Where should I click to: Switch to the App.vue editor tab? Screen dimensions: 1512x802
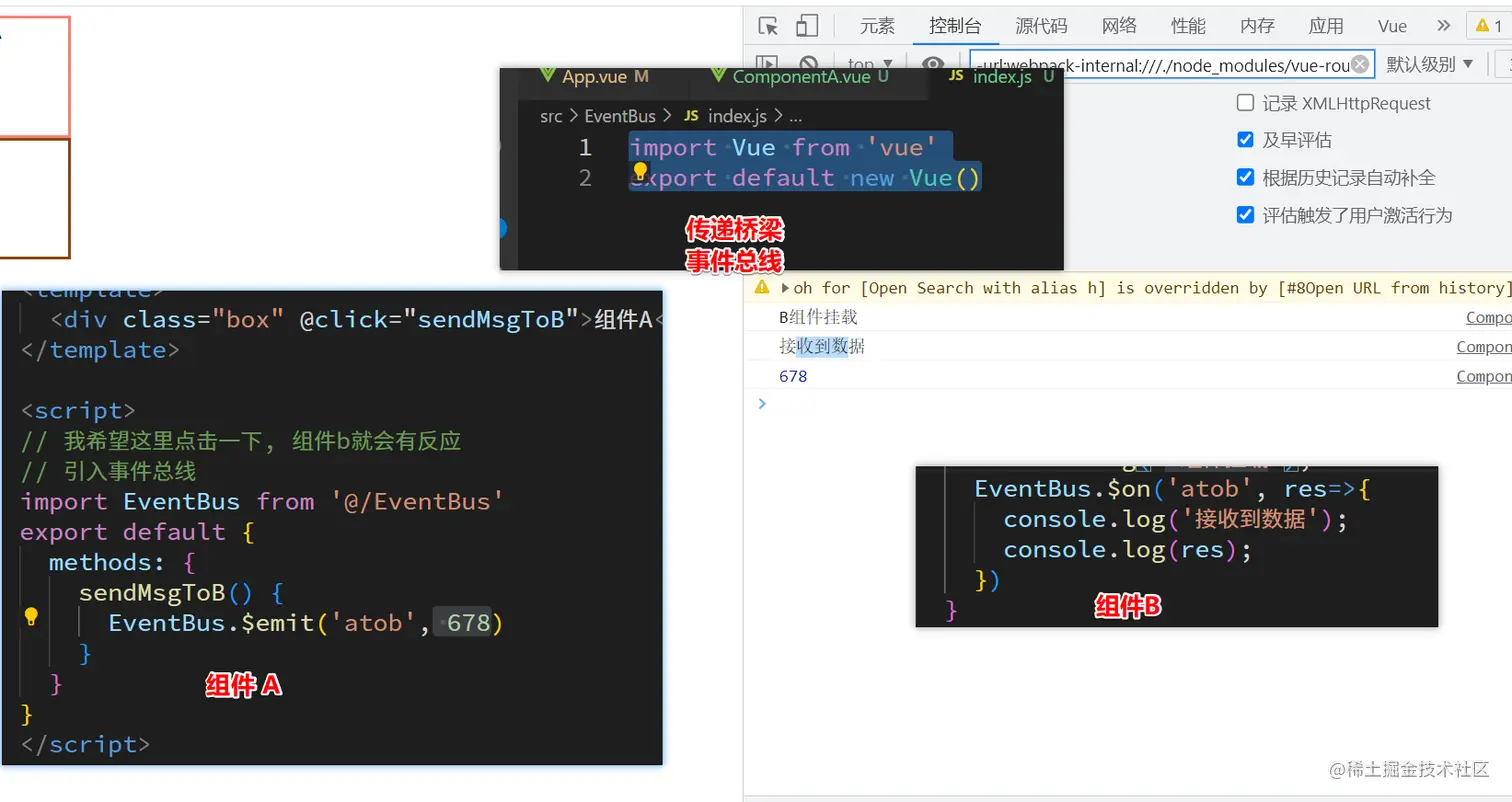pos(594,76)
